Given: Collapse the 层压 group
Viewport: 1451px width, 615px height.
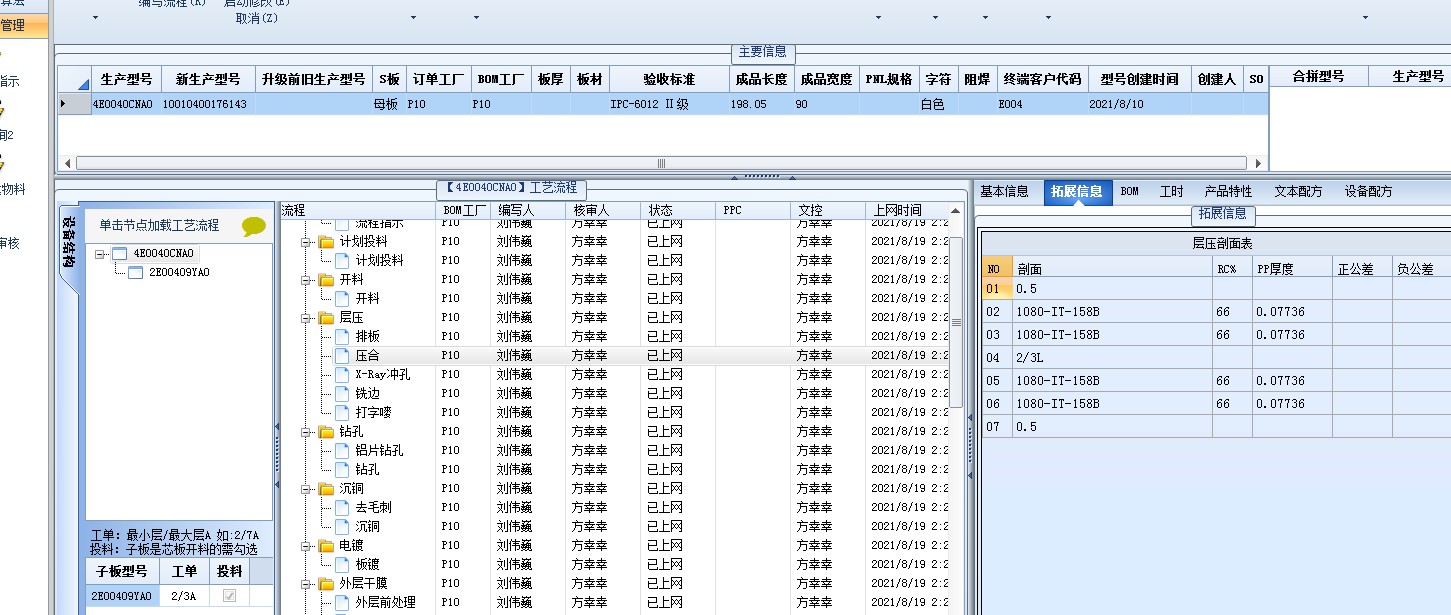Looking at the screenshot, I should (307, 318).
